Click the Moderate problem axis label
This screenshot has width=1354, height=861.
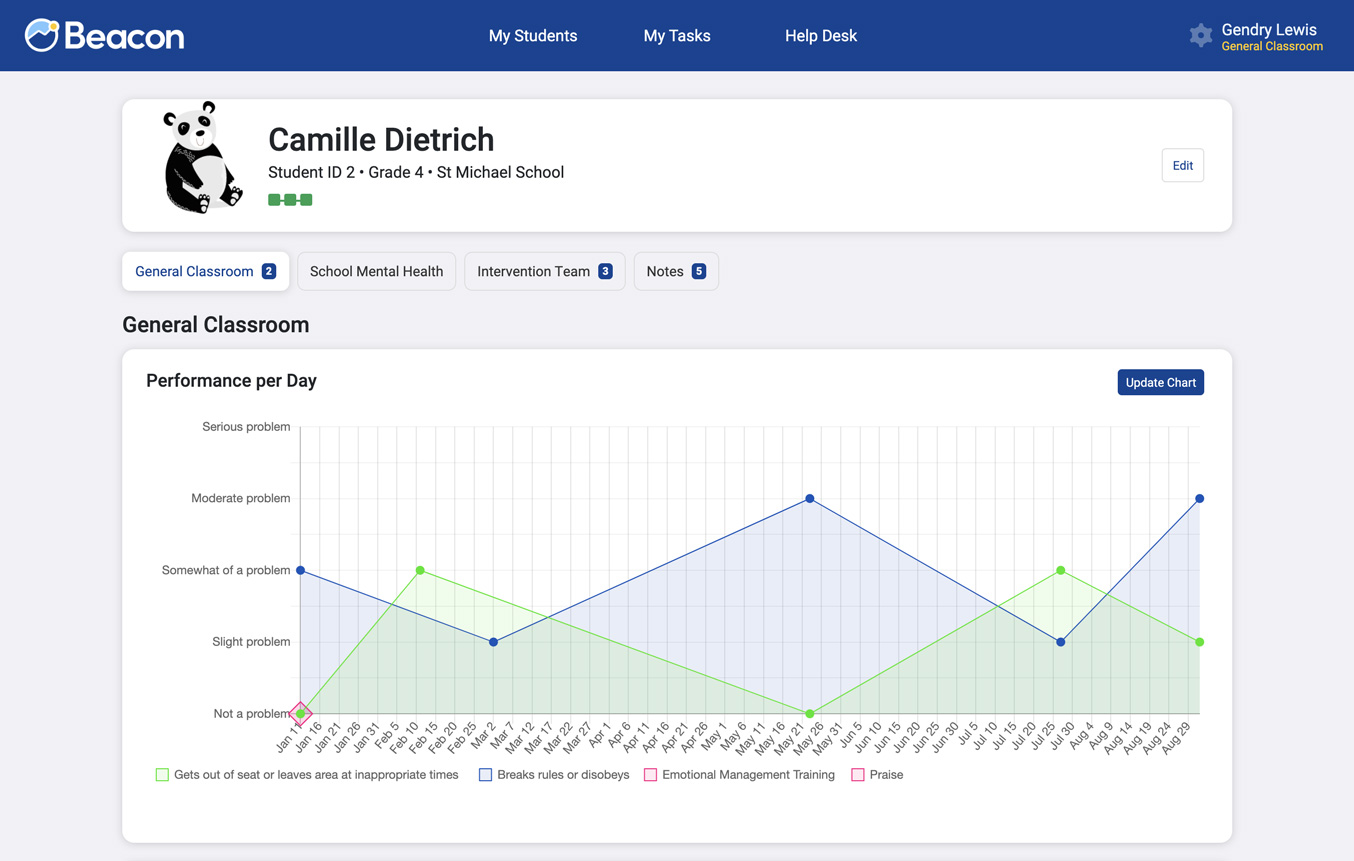(241, 498)
